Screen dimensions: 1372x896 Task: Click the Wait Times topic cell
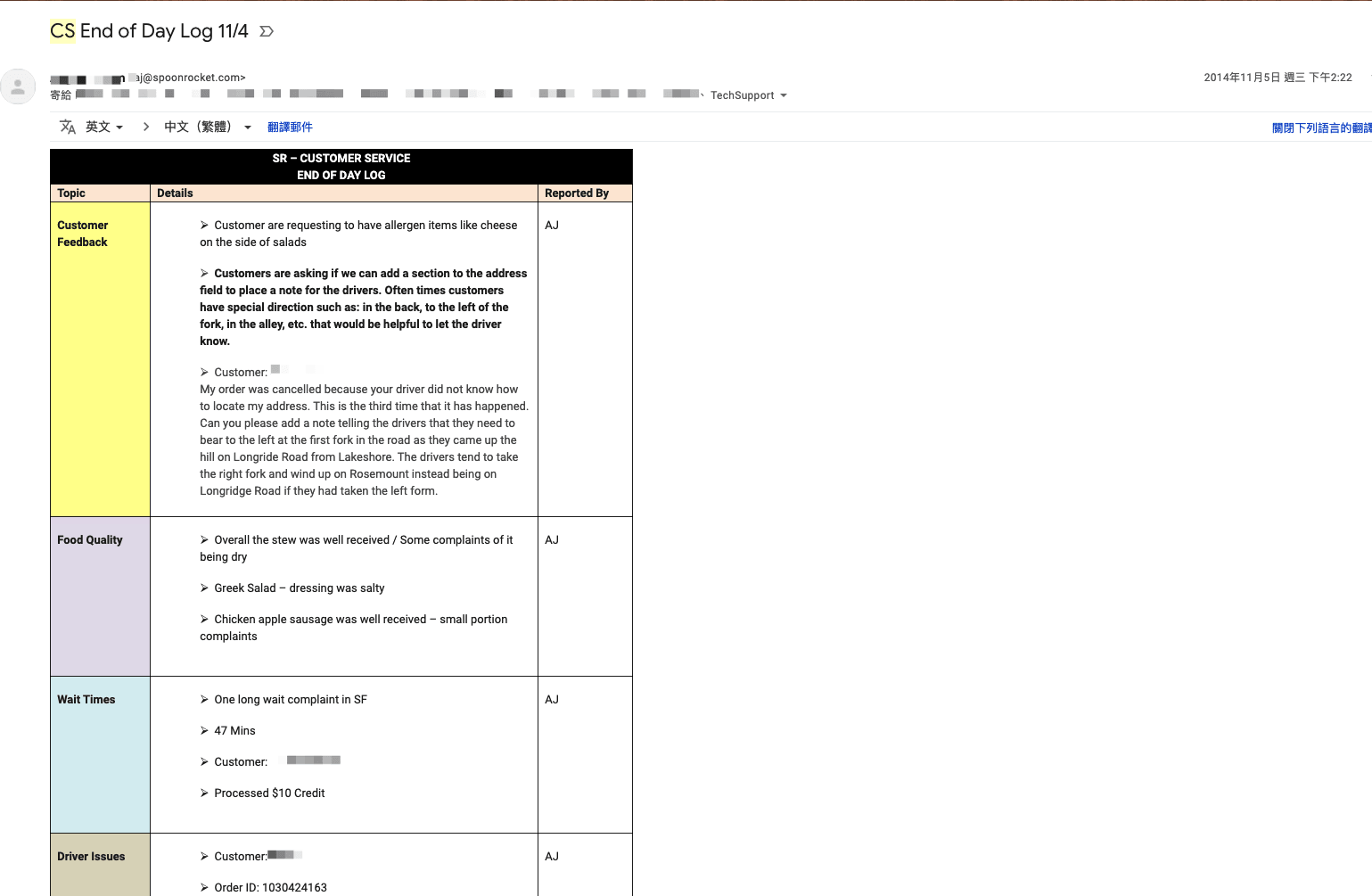[x=100, y=755]
